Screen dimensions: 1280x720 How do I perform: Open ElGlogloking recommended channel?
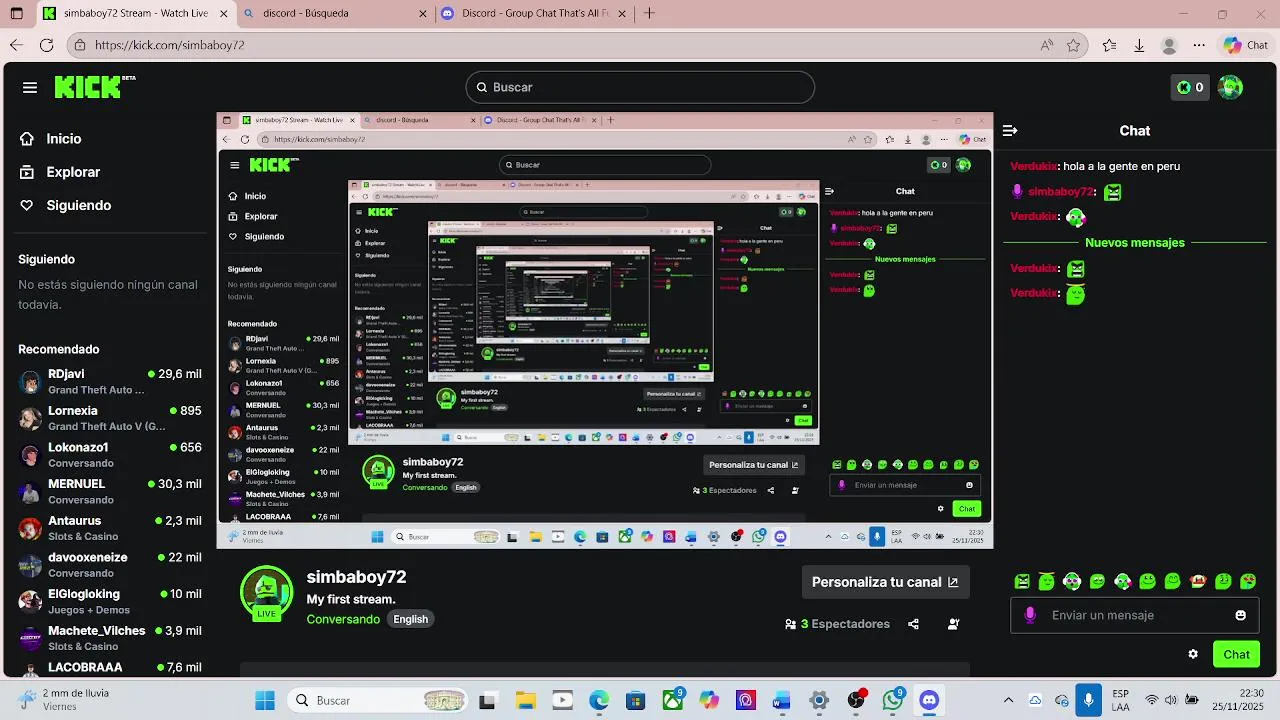click(x=110, y=601)
